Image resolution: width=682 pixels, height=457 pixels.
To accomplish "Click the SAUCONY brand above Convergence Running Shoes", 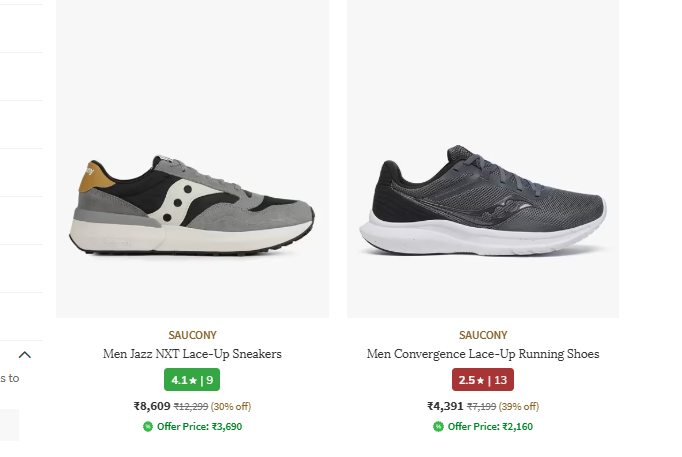I will coord(483,335).
